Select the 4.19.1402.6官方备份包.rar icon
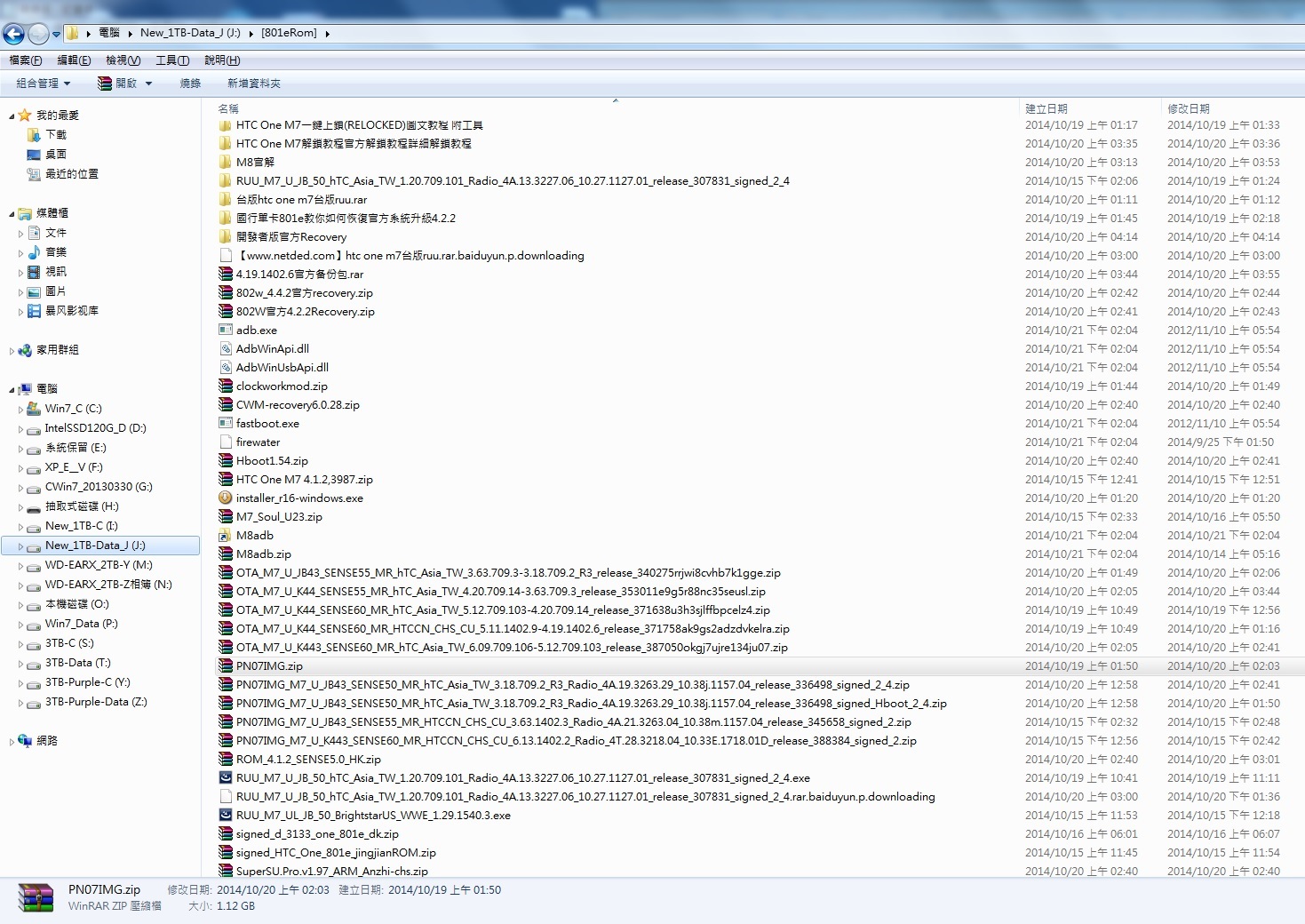This screenshot has width=1305, height=924. [226, 274]
